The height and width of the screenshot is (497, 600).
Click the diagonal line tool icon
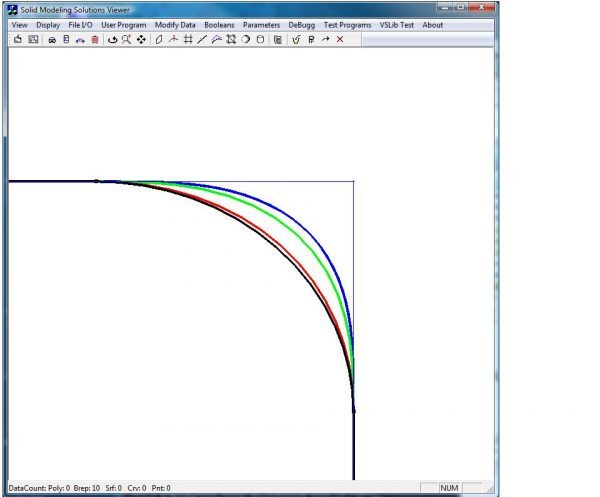point(202,40)
